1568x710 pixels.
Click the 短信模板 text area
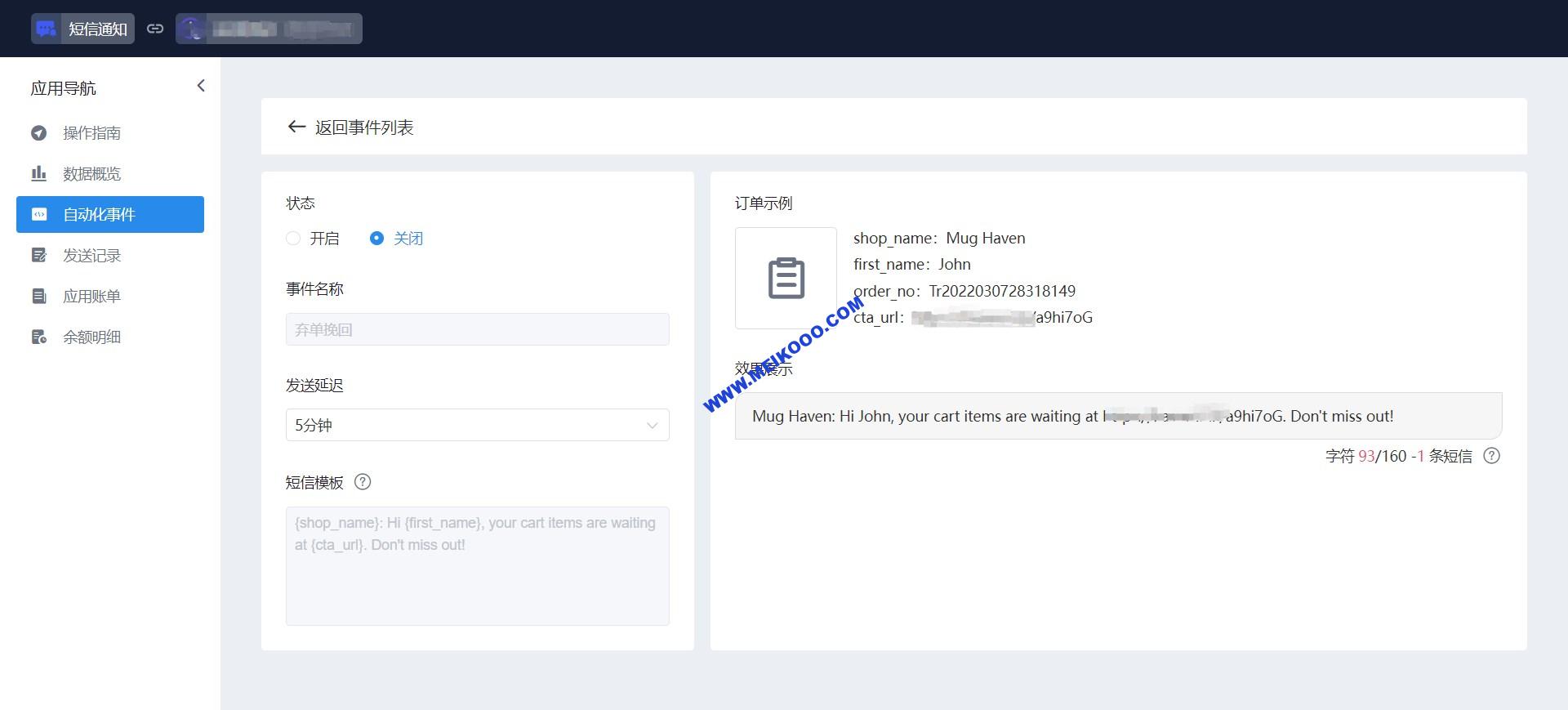point(477,565)
